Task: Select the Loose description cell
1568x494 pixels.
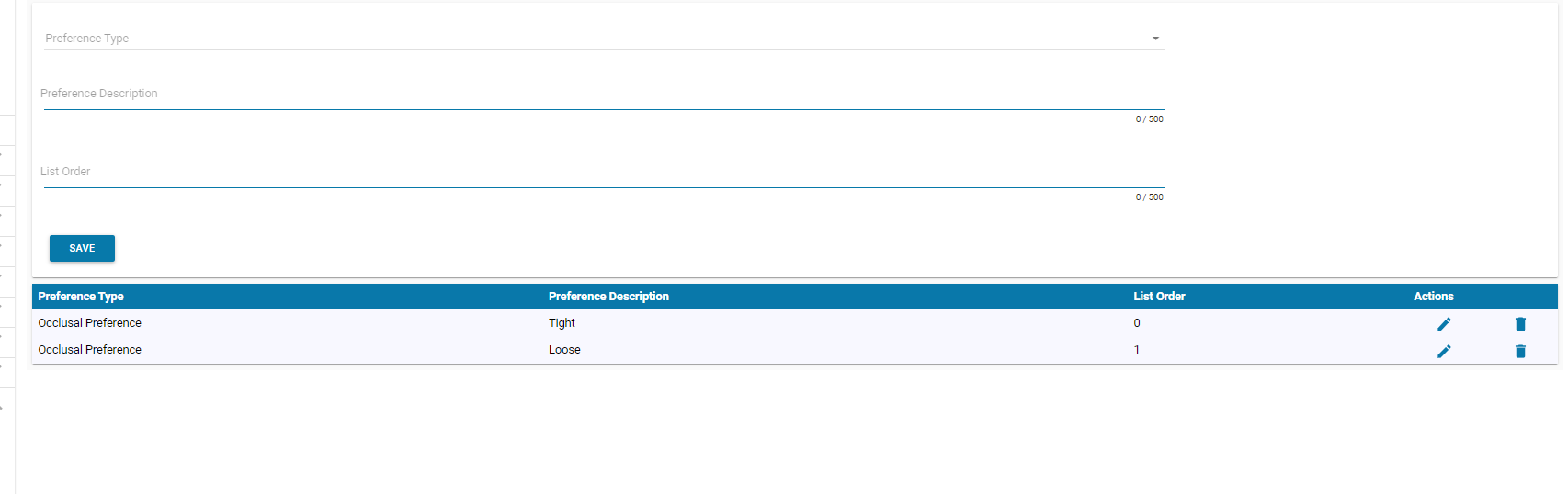Action: 564,350
